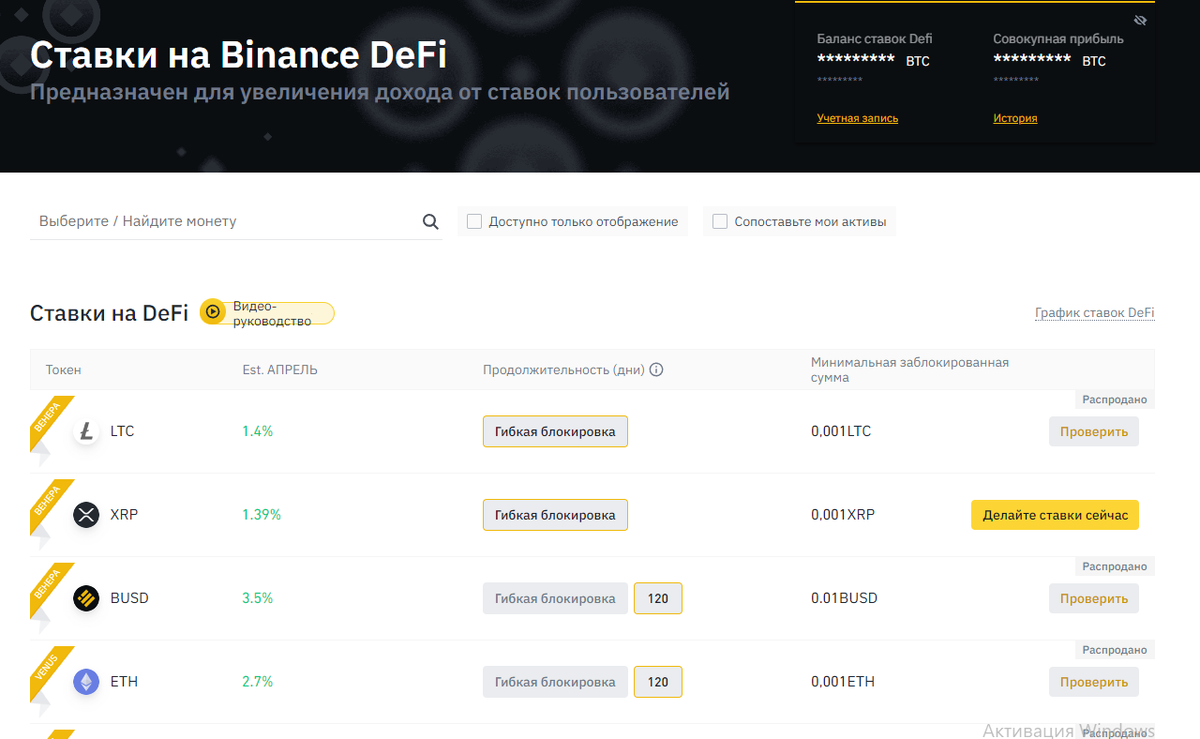Screen dimensions: 1200x739
Task: Enable 'Сопоставьте мои активы' checkbox
Action: coord(720,222)
